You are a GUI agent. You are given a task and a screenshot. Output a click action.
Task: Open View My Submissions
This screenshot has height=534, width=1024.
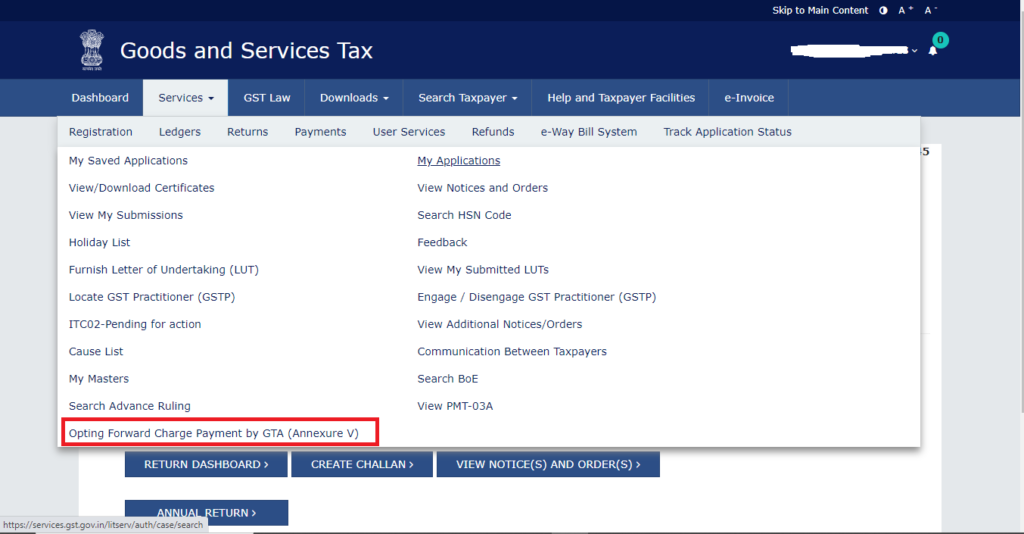(126, 215)
